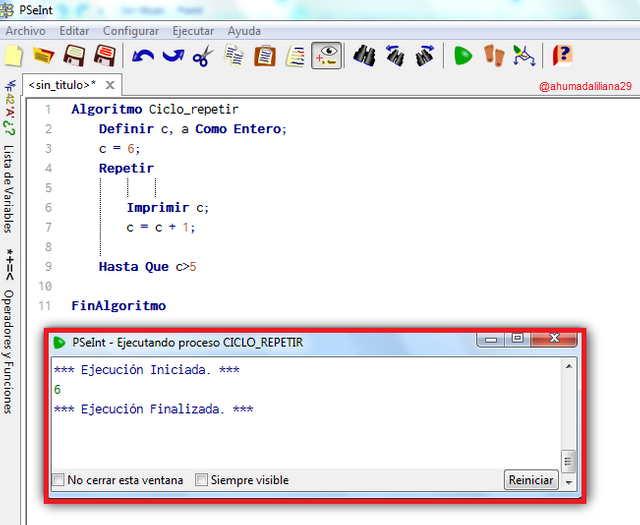
Task: Open the Archivo menu
Action: pos(25,31)
